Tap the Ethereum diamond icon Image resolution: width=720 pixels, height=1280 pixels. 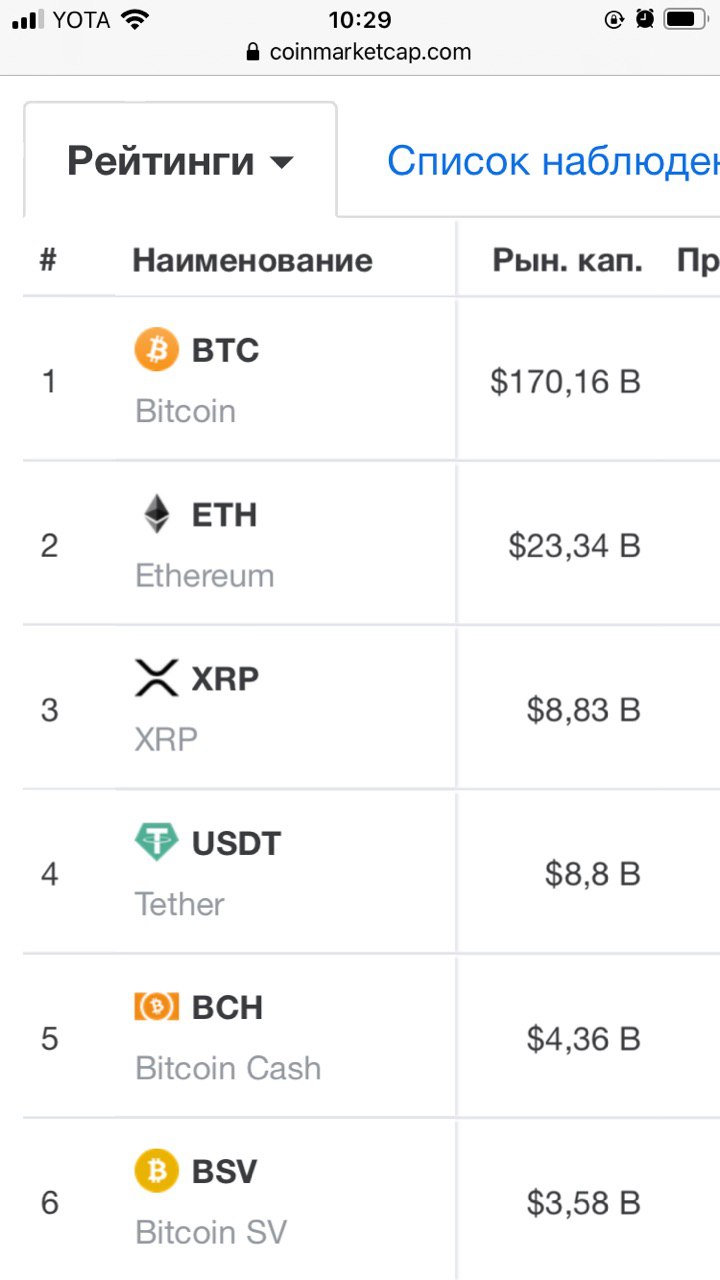click(156, 514)
